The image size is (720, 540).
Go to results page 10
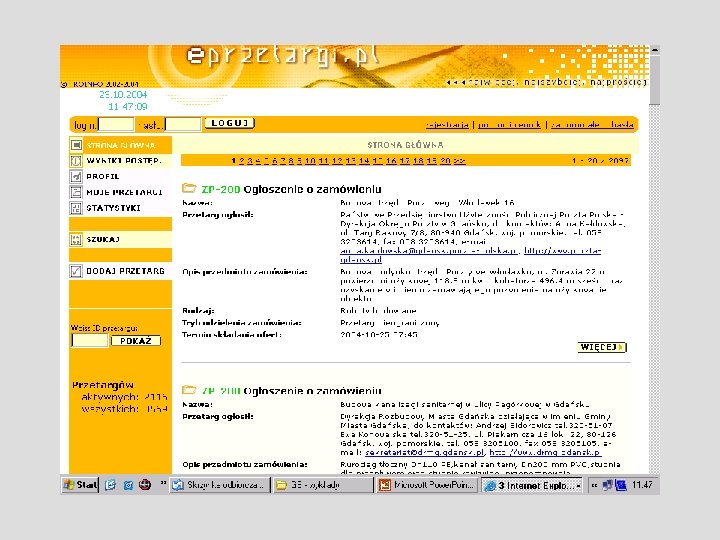click(310, 161)
